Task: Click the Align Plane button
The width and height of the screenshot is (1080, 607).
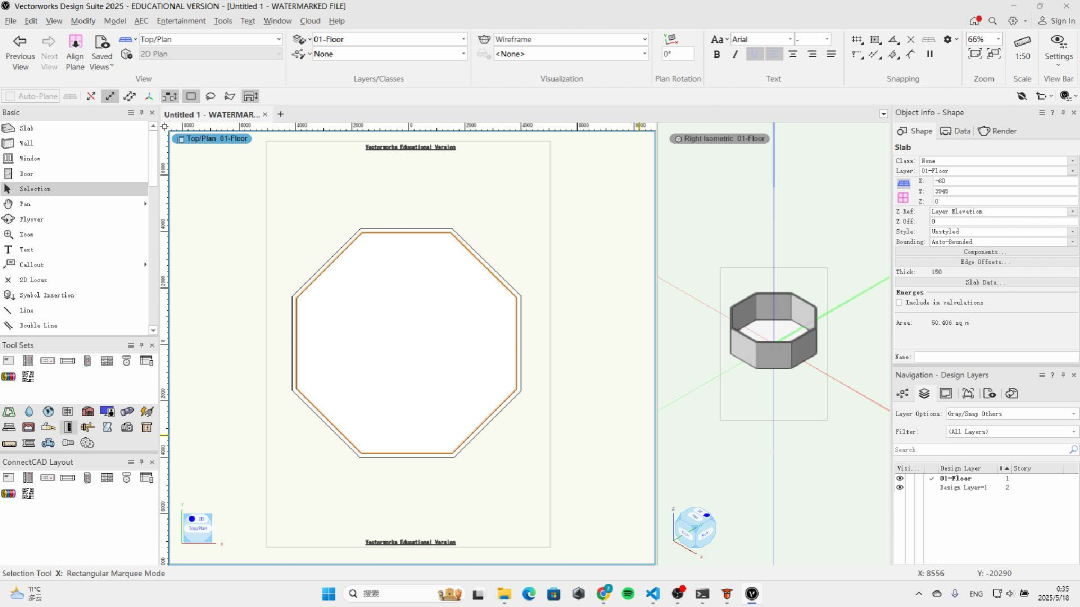Action: tap(75, 52)
